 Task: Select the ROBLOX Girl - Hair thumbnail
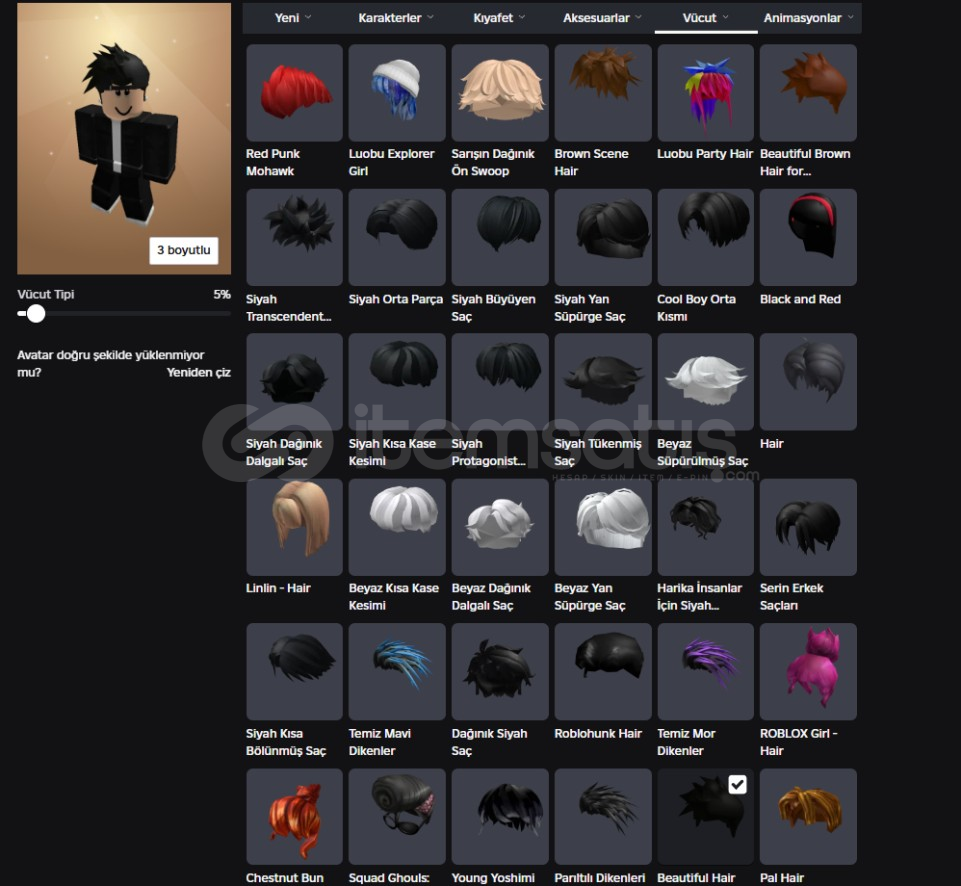click(x=808, y=672)
